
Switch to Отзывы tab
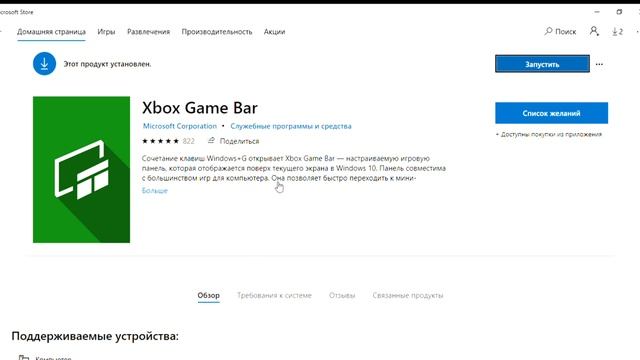(x=342, y=295)
